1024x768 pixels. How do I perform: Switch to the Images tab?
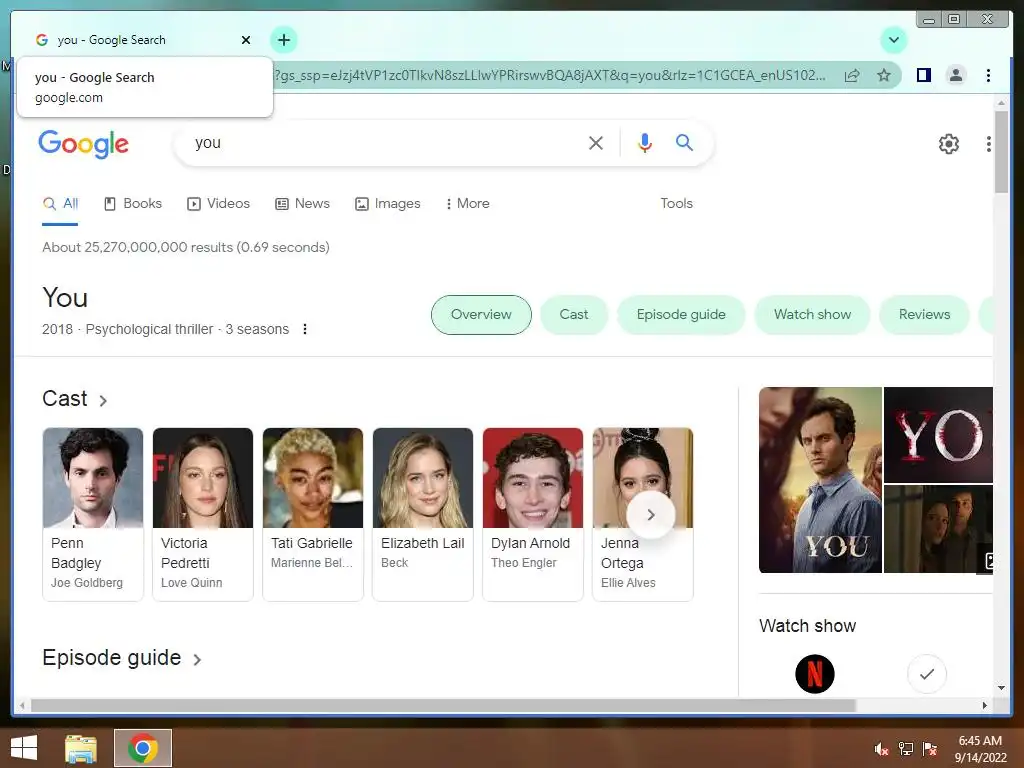click(x=388, y=204)
